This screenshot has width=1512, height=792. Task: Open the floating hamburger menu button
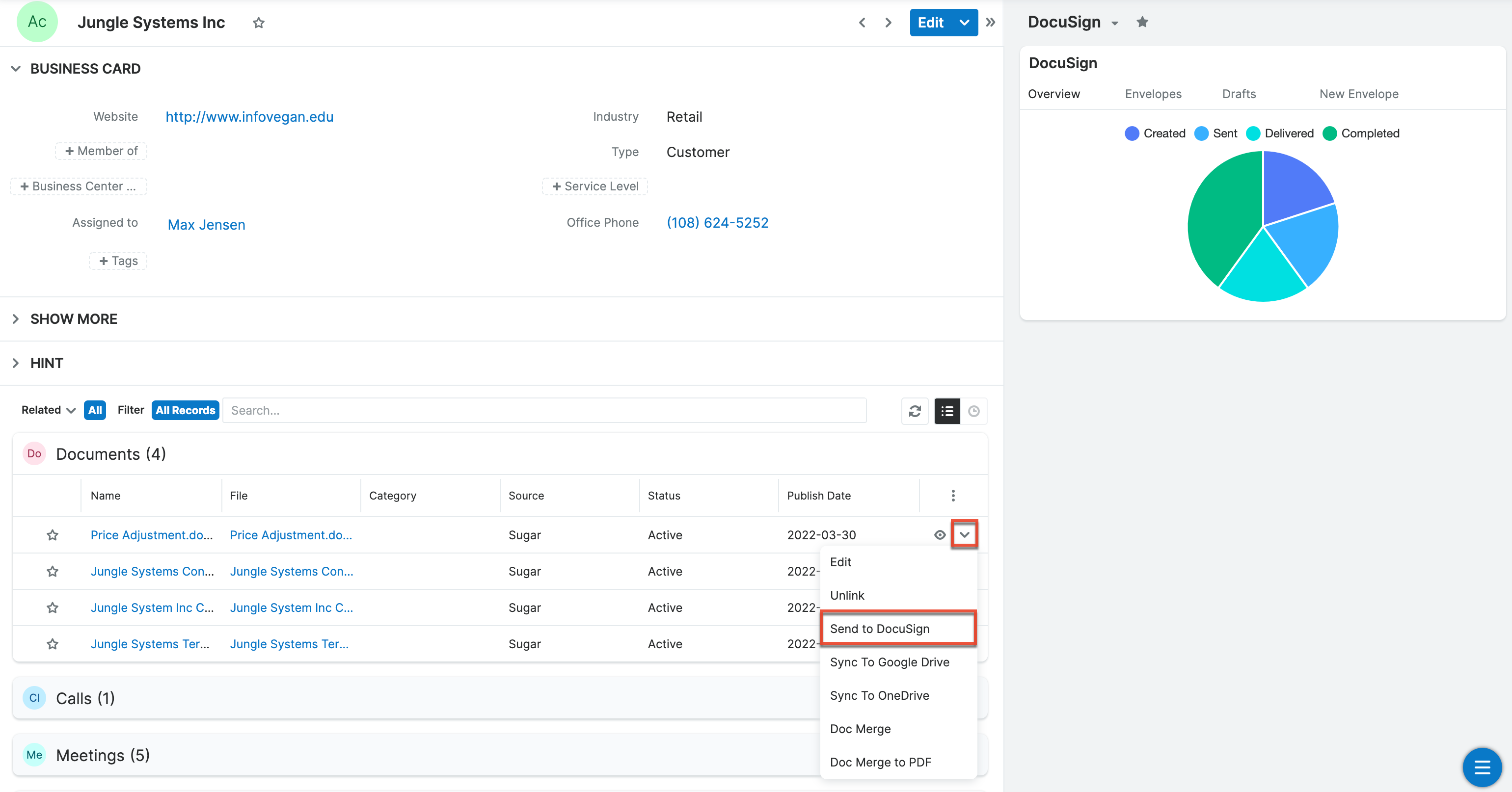click(x=1482, y=767)
